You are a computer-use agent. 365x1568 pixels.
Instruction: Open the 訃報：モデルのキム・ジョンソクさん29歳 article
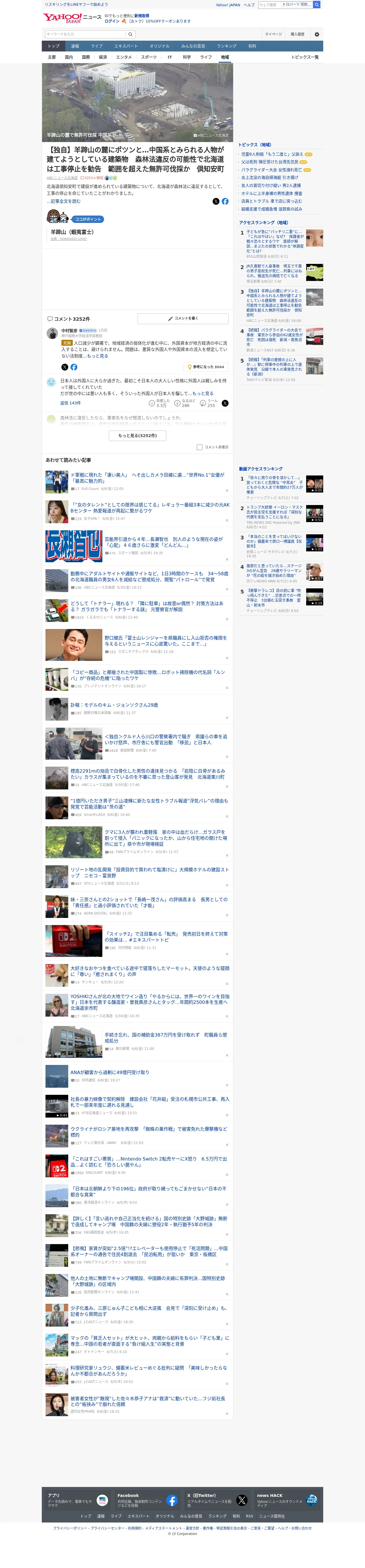coord(114,705)
